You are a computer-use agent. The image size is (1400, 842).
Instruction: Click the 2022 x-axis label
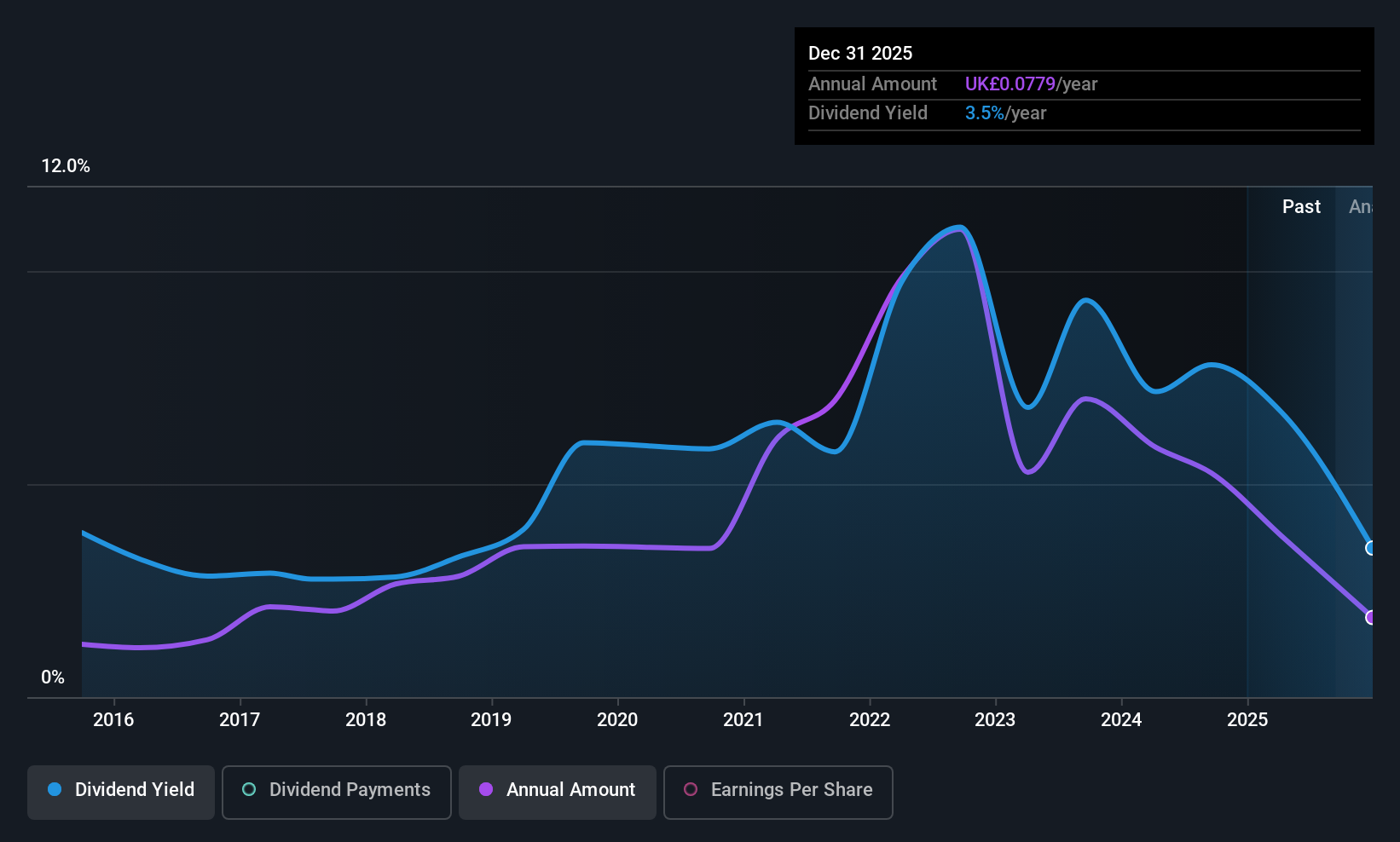click(870, 719)
